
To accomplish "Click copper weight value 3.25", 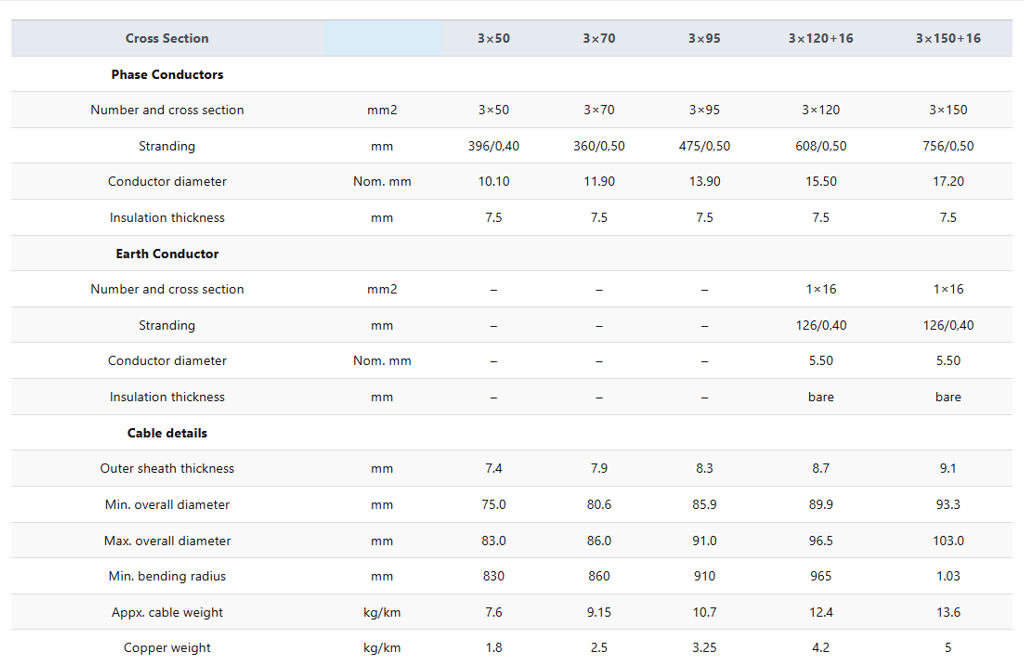I will coord(704,648).
